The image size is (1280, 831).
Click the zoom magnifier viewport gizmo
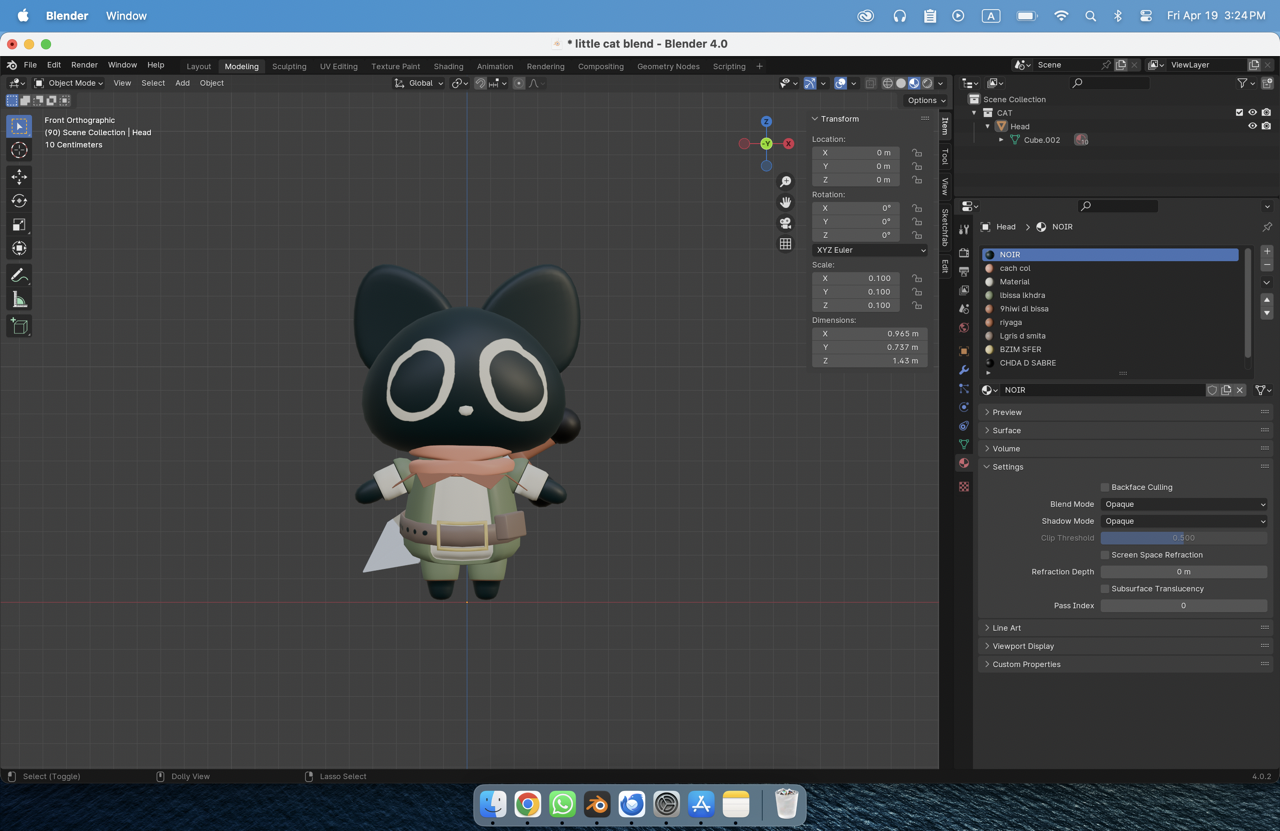pyautogui.click(x=785, y=182)
